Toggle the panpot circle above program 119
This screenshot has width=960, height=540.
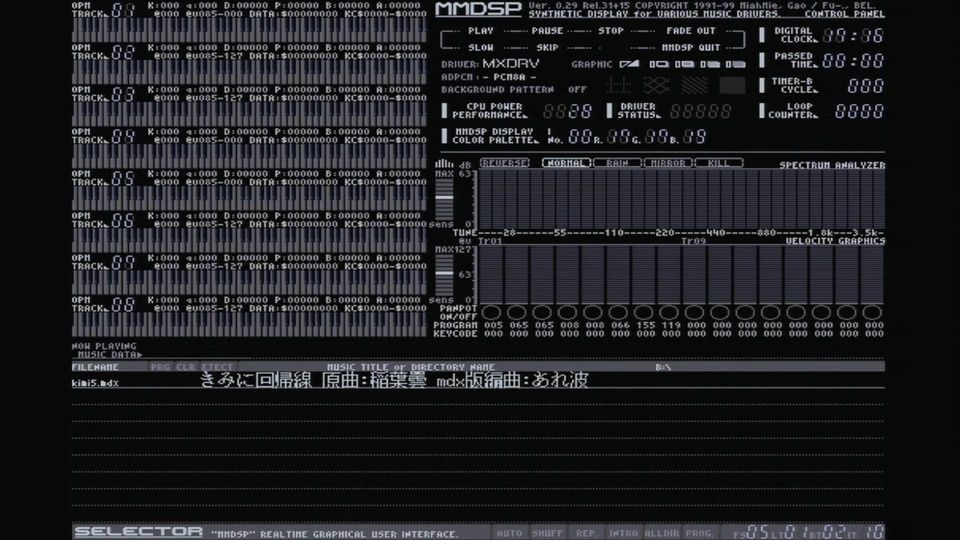click(x=669, y=313)
